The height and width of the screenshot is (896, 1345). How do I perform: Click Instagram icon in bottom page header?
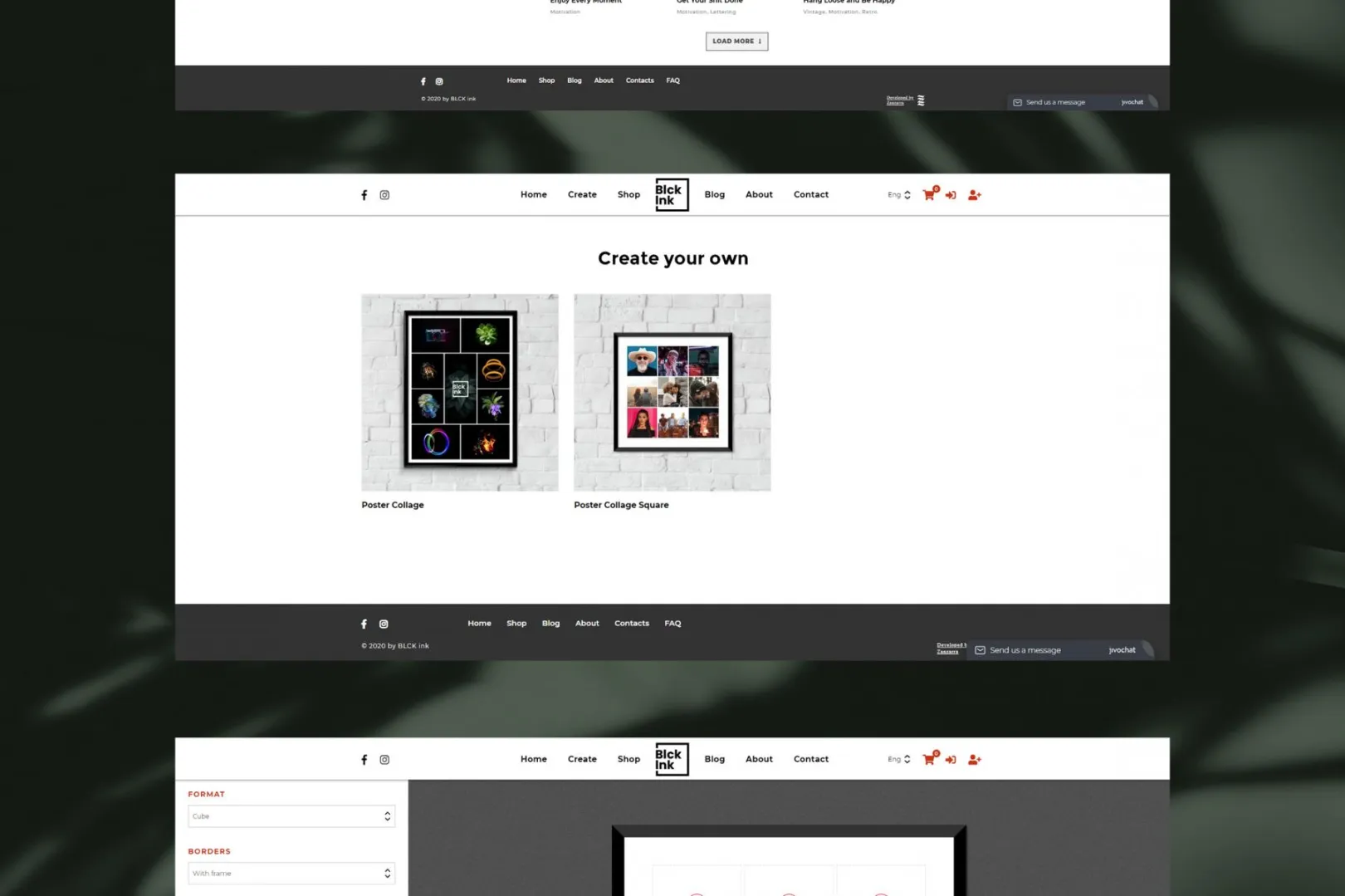384,760
